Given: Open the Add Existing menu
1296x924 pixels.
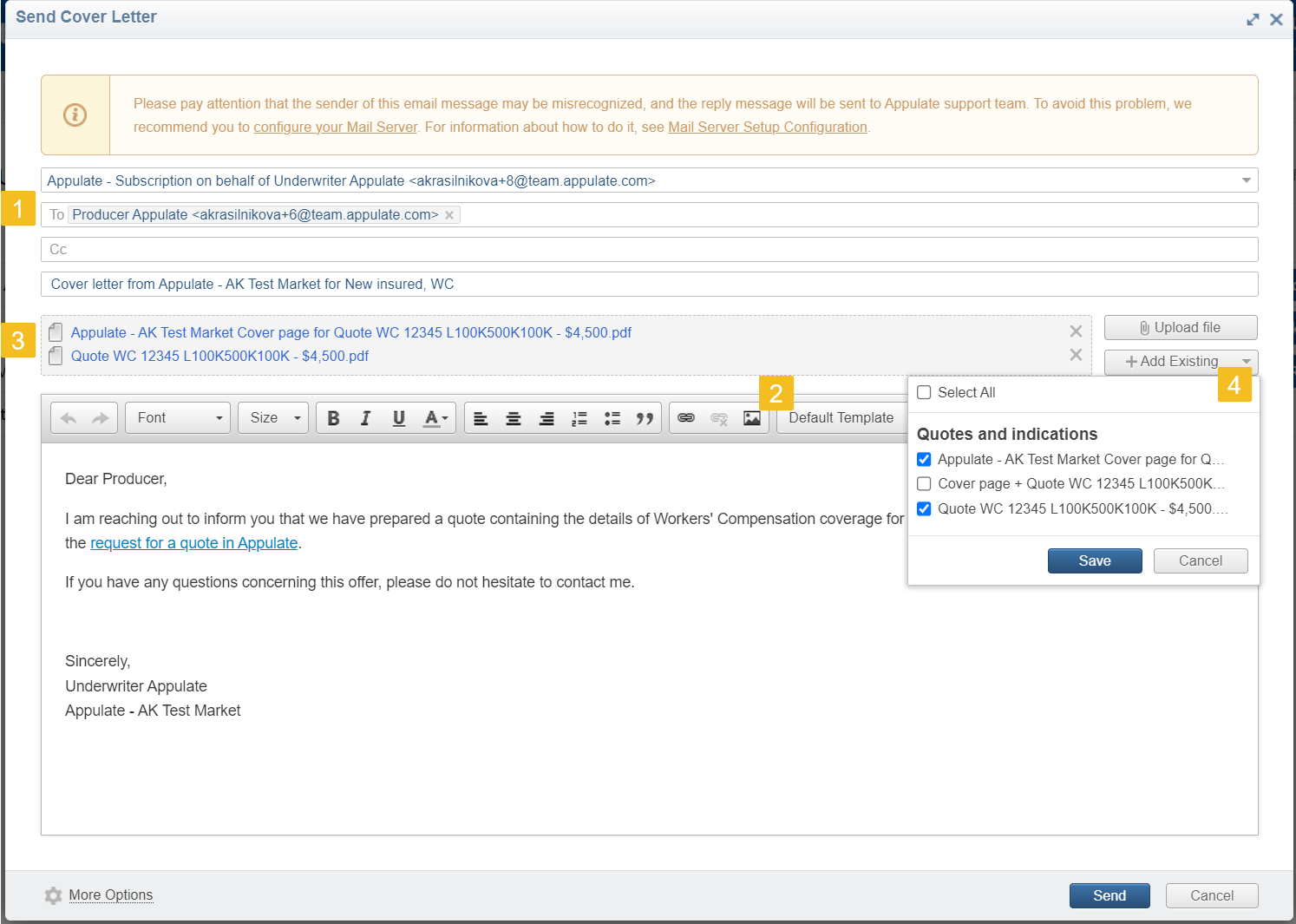Looking at the screenshot, I should point(1180,362).
